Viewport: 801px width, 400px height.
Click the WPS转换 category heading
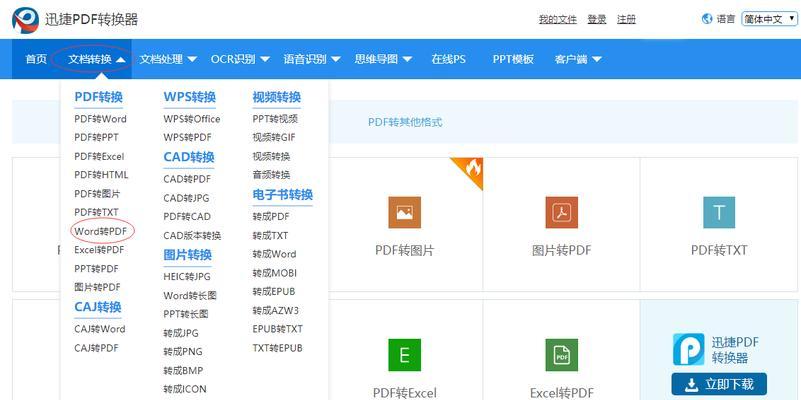[x=190, y=97]
